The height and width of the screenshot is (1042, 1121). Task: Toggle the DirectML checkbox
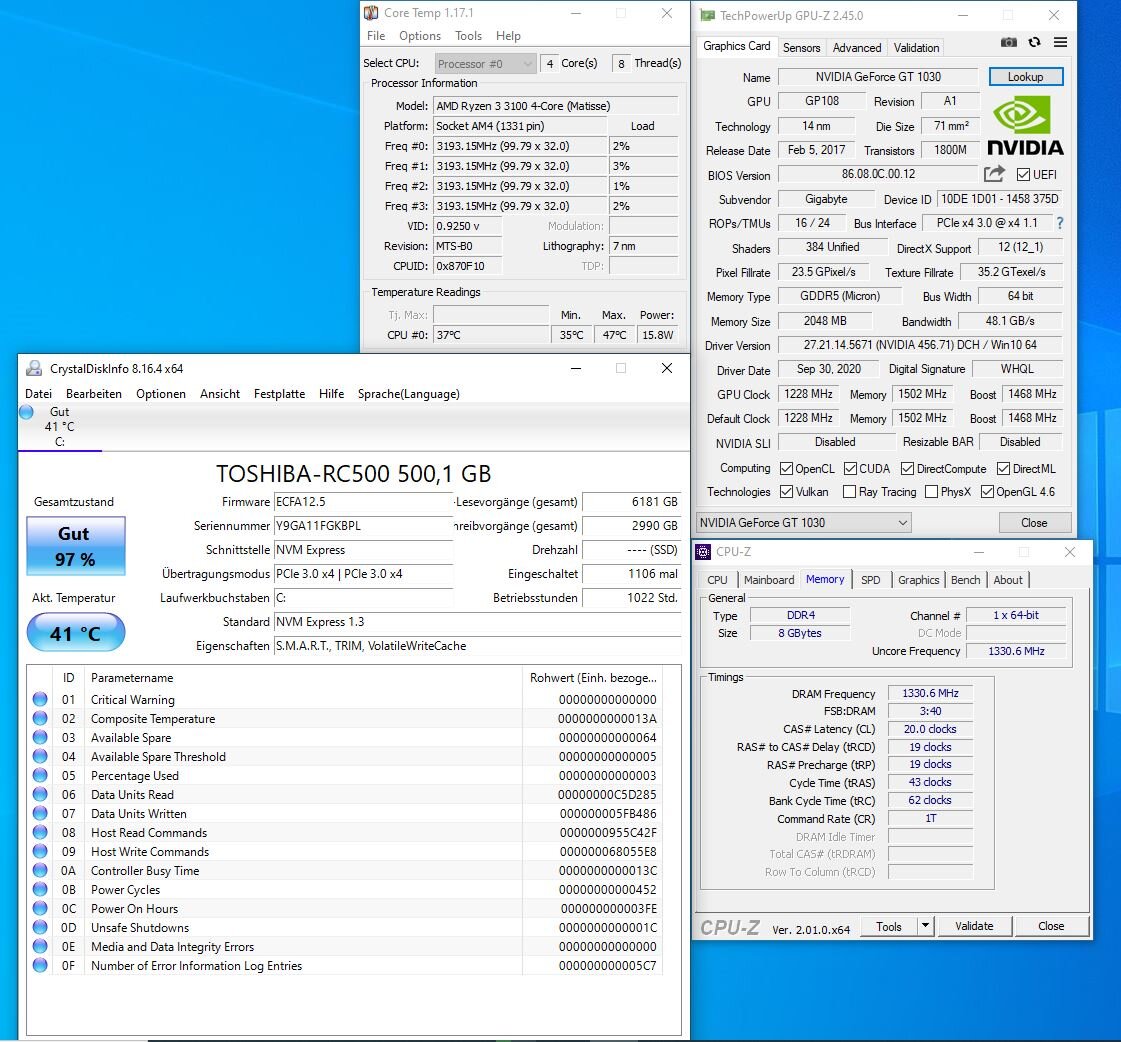coord(1003,468)
